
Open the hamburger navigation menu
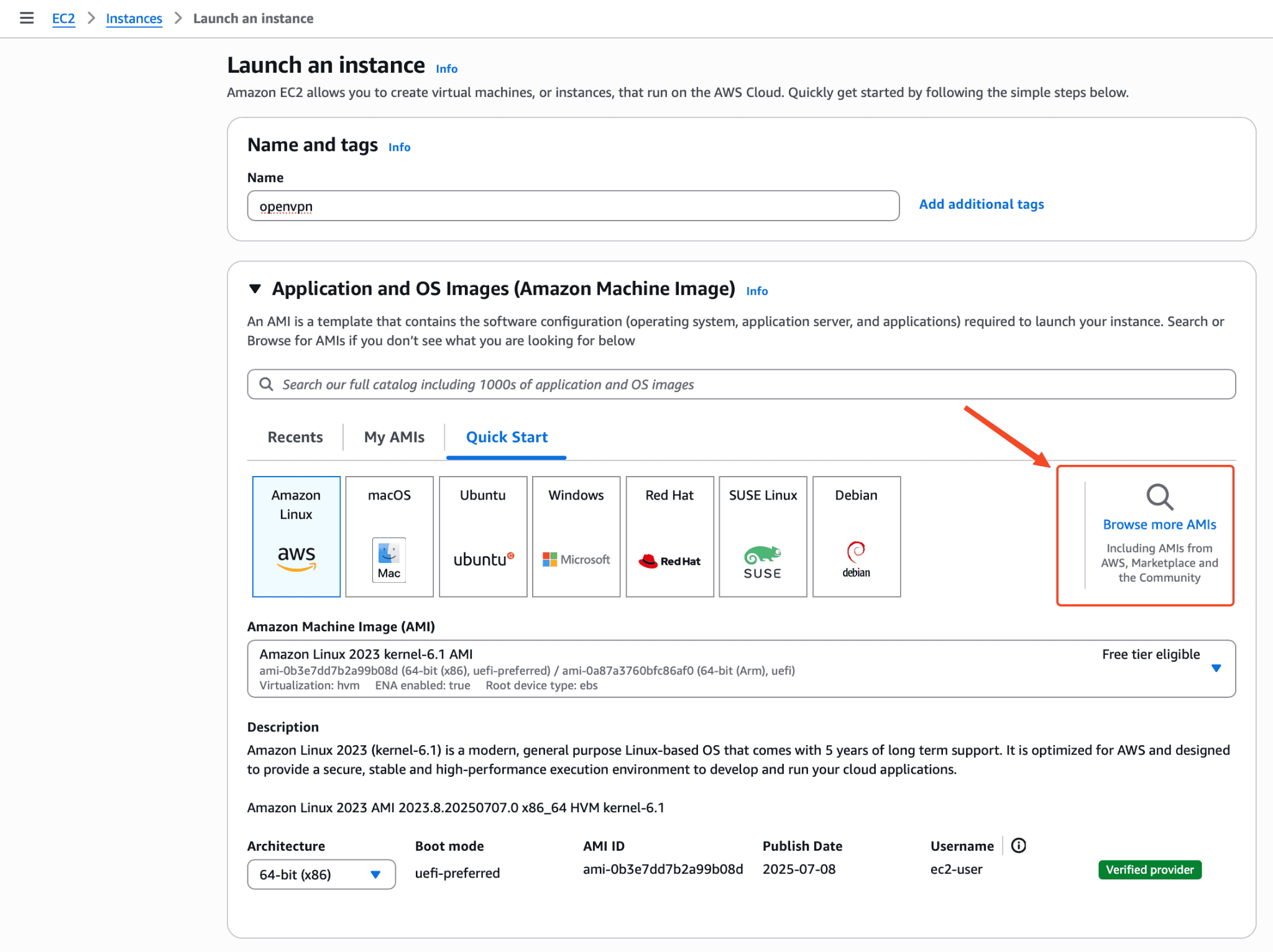tap(27, 18)
